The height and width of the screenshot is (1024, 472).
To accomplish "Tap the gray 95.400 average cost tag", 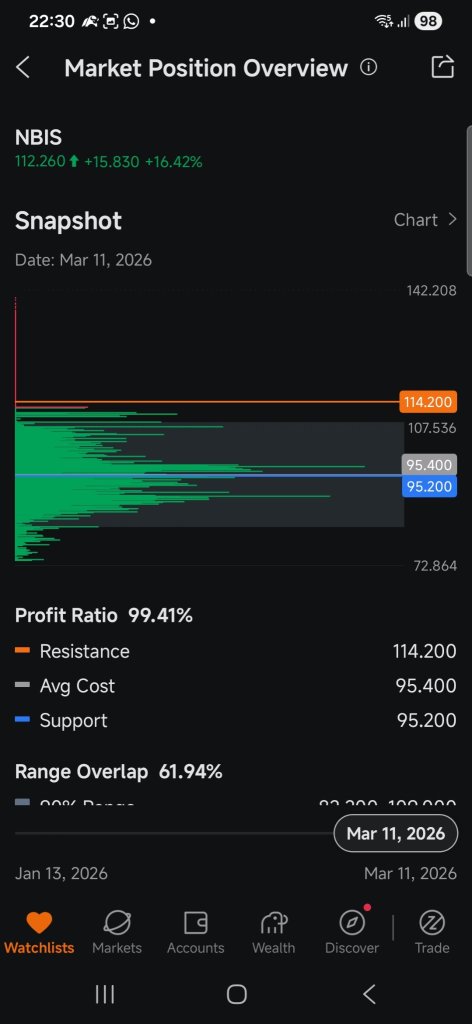I will (429, 465).
